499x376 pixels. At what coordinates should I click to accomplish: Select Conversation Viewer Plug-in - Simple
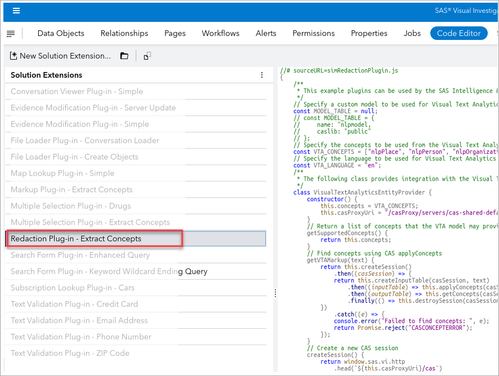(x=136, y=91)
